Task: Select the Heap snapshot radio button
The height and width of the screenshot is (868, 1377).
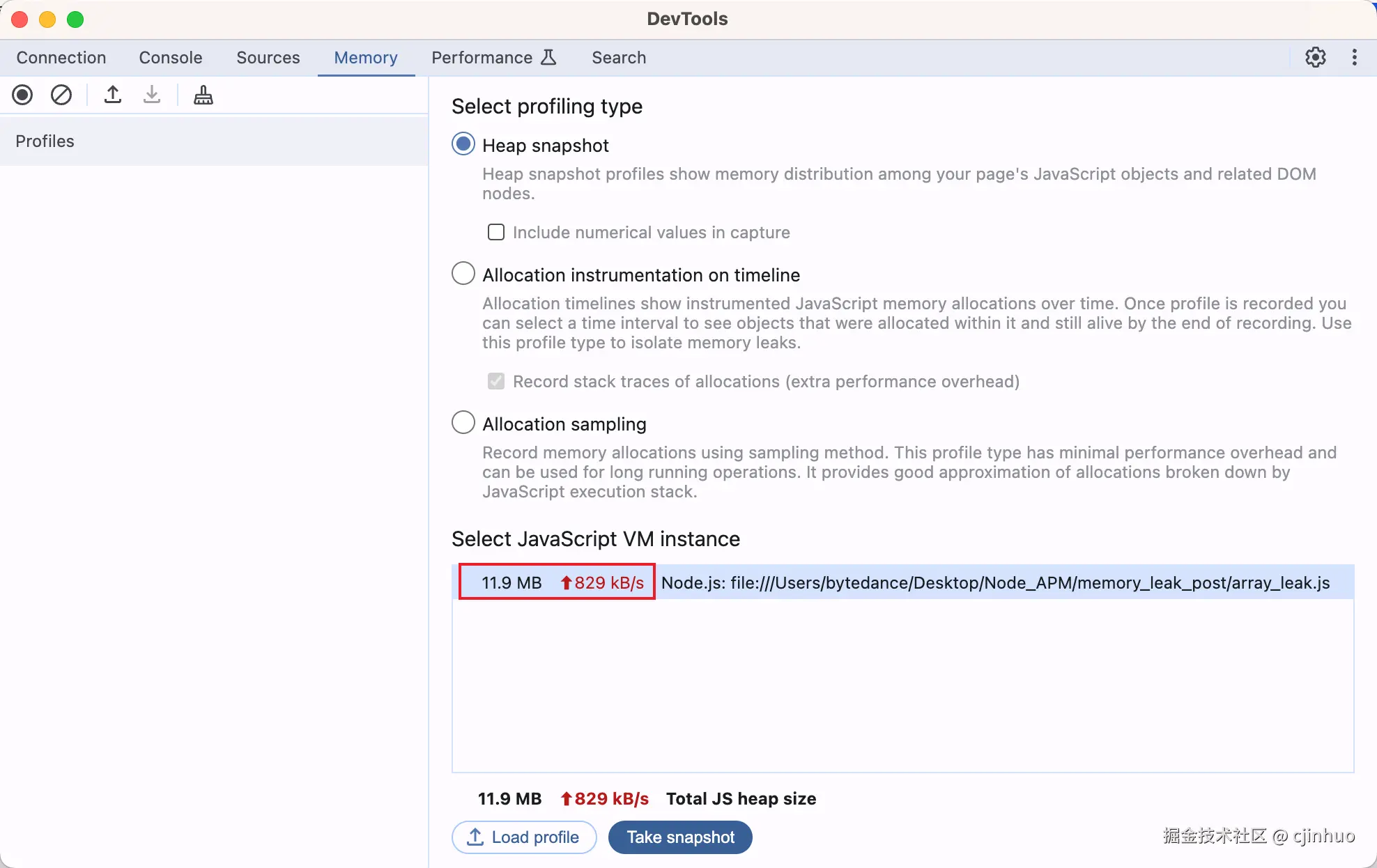Action: click(463, 144)
